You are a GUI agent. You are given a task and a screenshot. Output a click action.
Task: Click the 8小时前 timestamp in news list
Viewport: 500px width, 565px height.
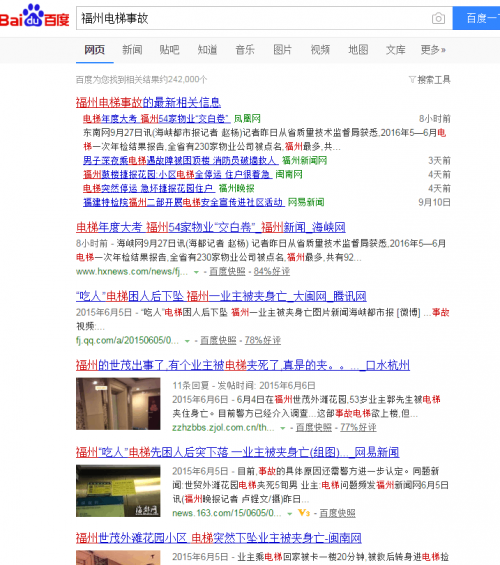click(x=434, y=119)
